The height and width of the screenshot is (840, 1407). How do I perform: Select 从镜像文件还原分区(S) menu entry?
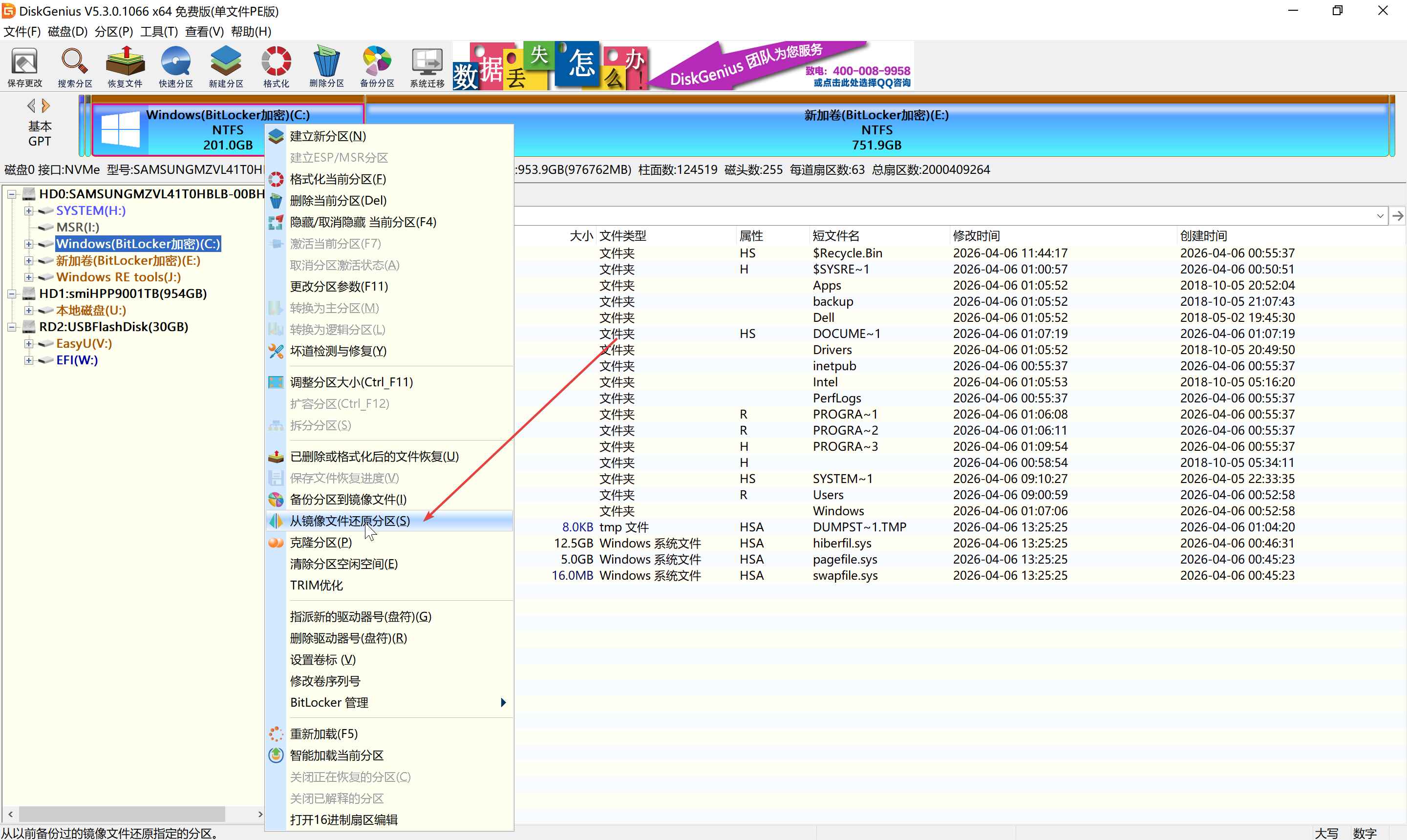click(x=349, y=521)
